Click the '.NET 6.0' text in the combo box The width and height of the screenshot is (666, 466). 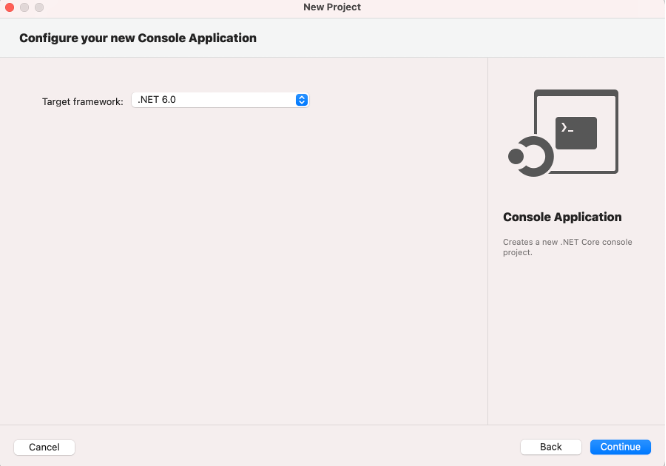pos(156,100)
